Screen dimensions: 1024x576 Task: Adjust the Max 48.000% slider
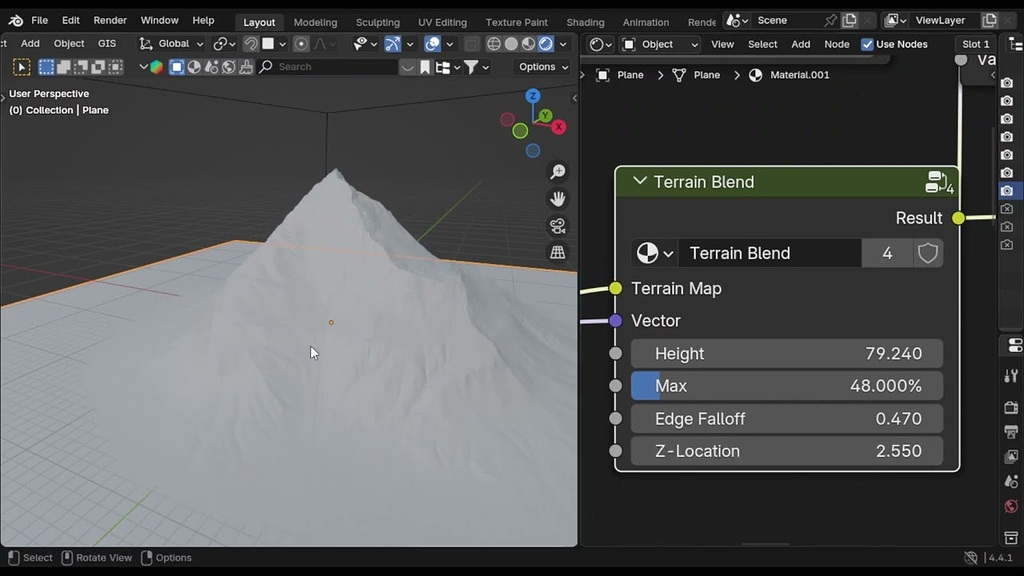[x=787, y=386]
